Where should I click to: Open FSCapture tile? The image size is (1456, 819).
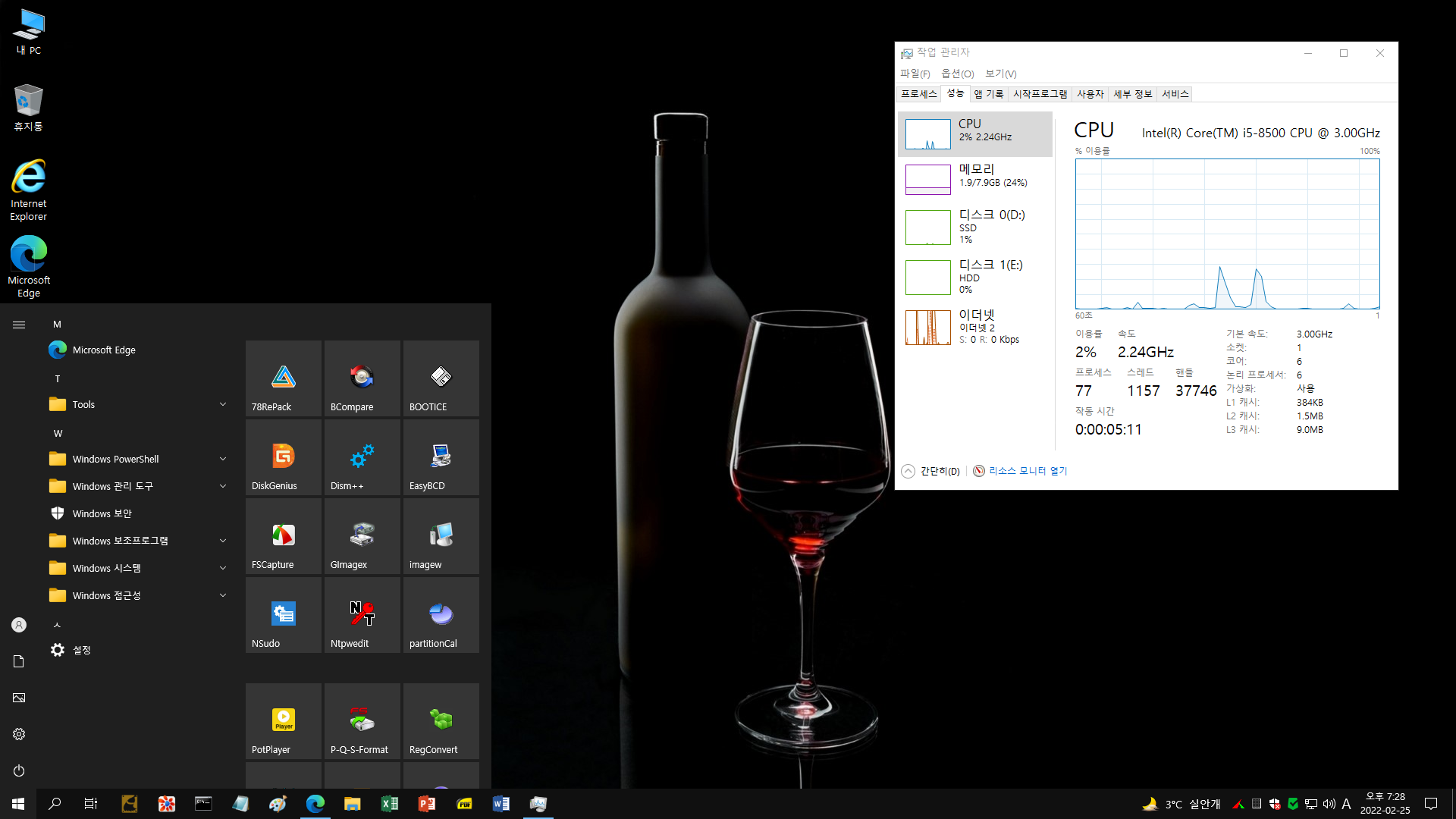click(x=284, y=536)
